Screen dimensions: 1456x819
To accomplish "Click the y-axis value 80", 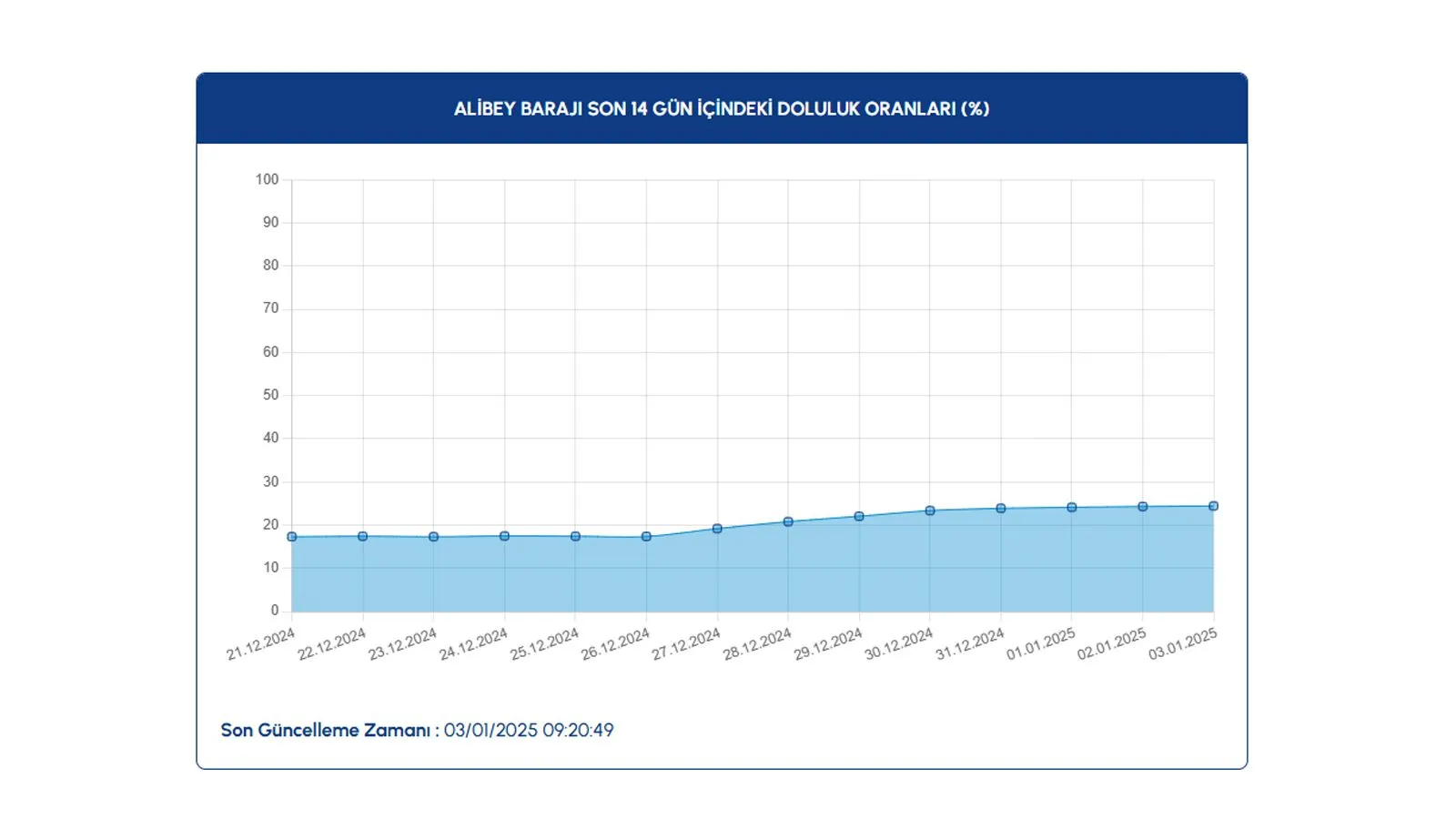I will [271, 265].
